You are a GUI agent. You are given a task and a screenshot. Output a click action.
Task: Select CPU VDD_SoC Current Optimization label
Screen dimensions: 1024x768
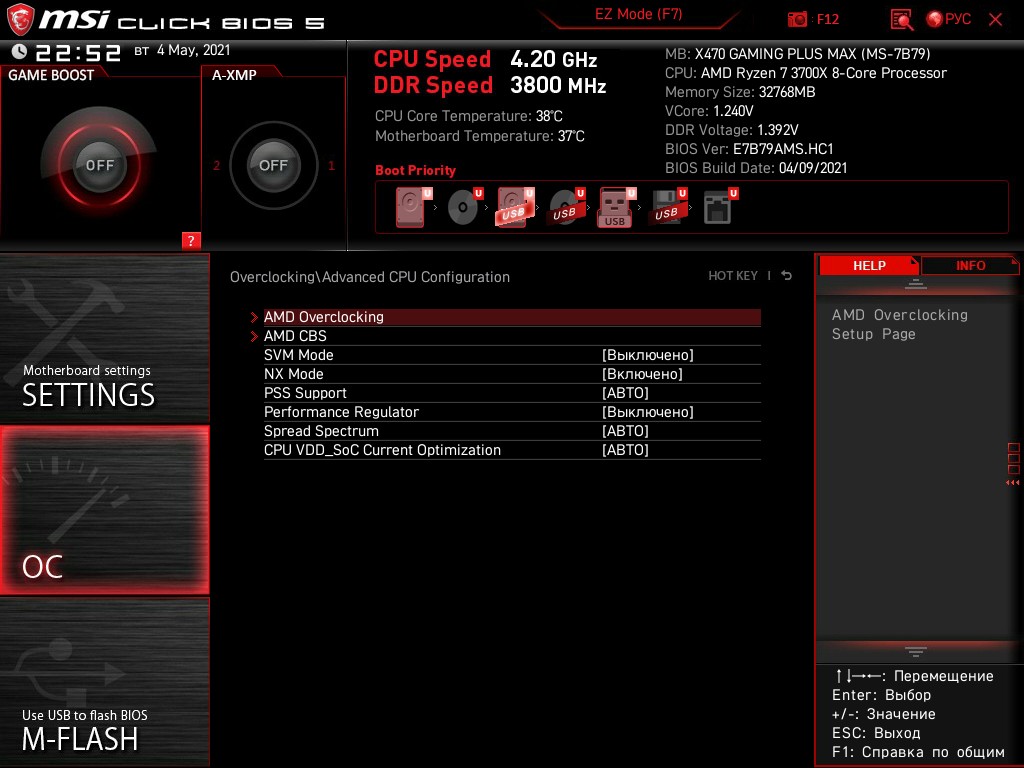tap(382, 449)
